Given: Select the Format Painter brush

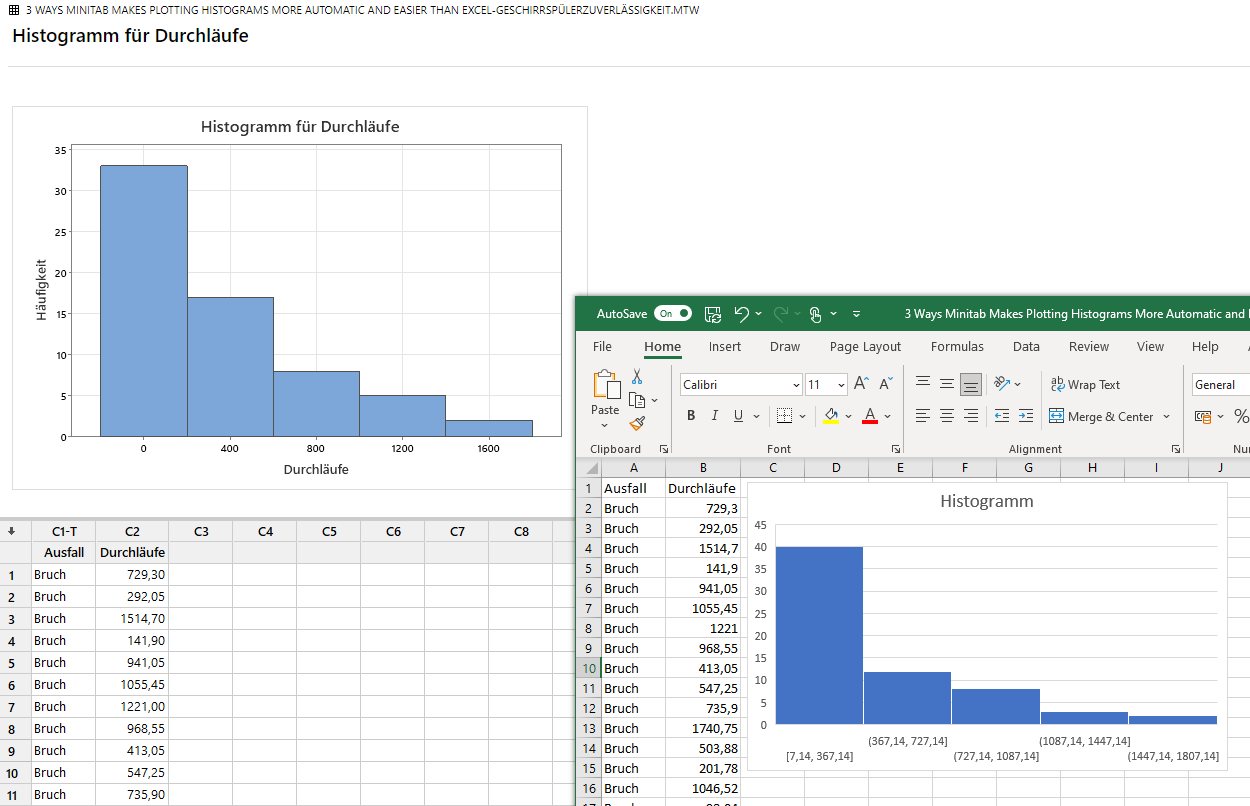Looking at the screenshot, I should coord(637,423).
